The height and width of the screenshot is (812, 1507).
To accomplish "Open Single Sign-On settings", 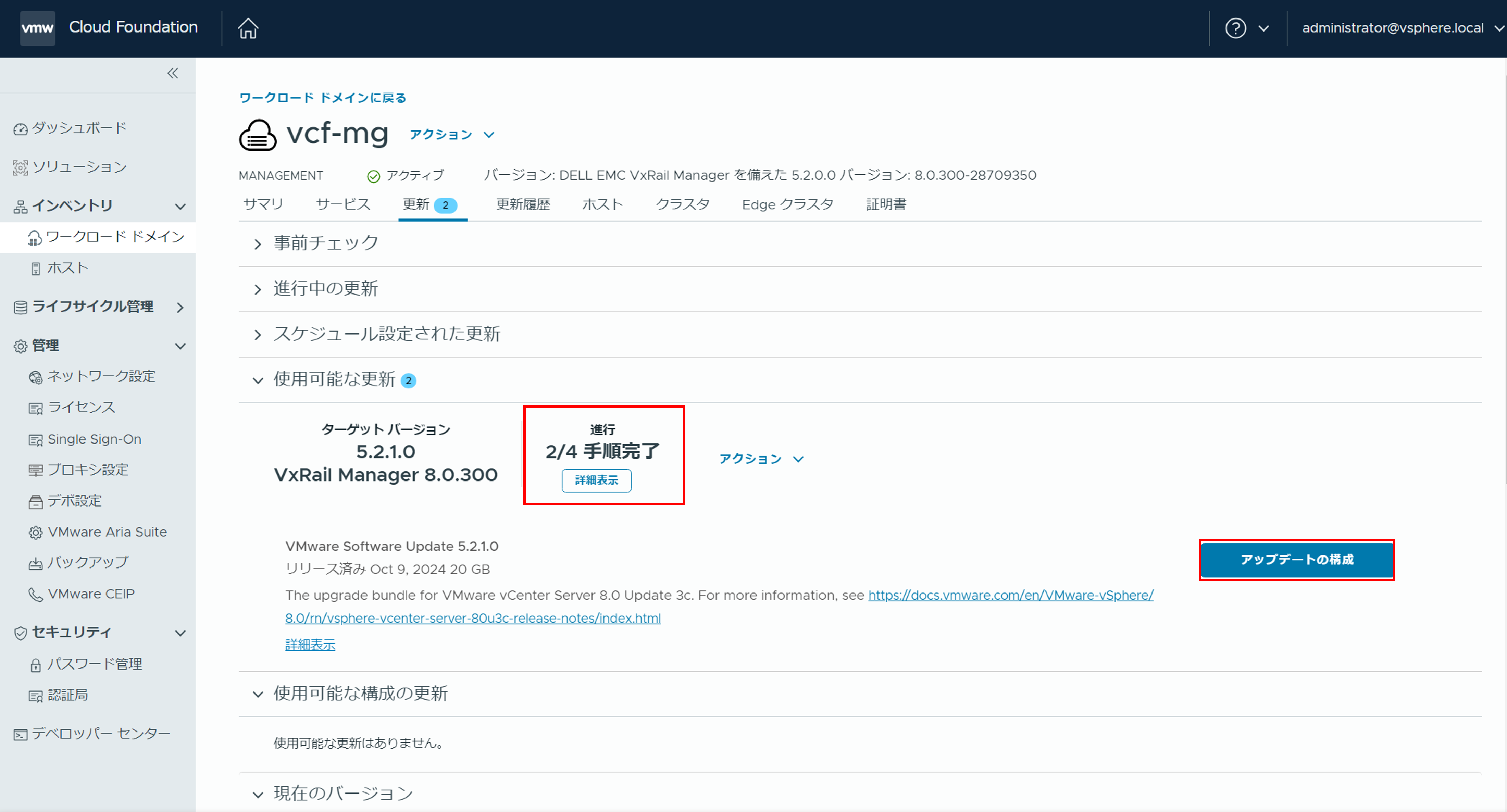I will coord(95,439).
